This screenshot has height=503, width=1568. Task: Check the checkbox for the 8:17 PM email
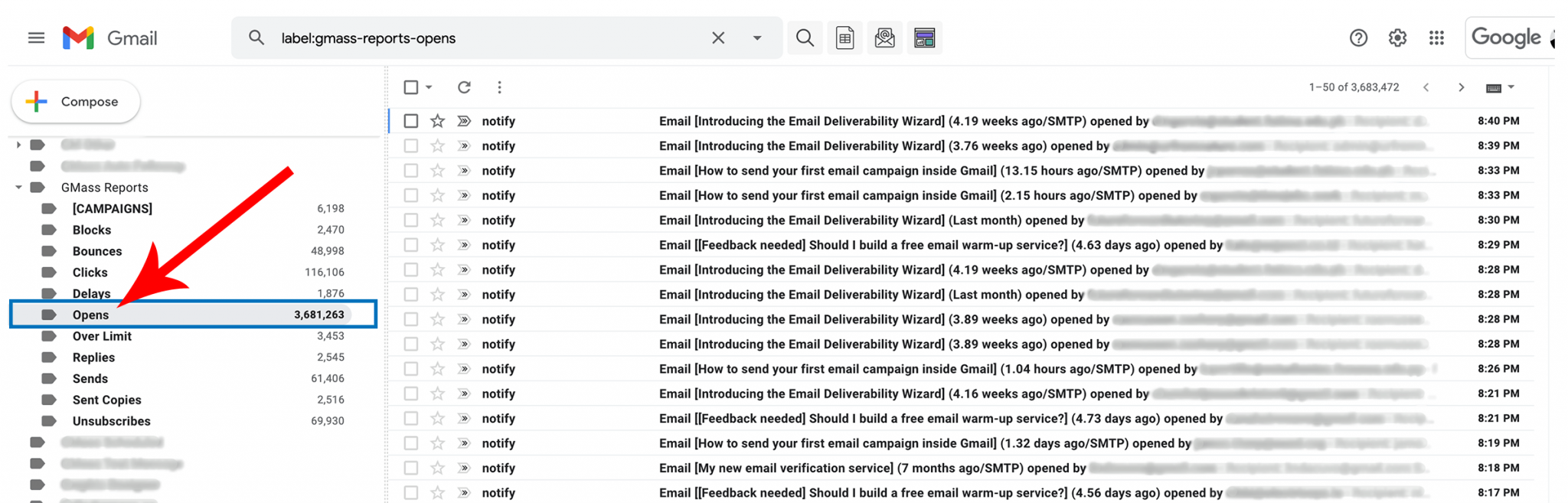tap(411, 492)
